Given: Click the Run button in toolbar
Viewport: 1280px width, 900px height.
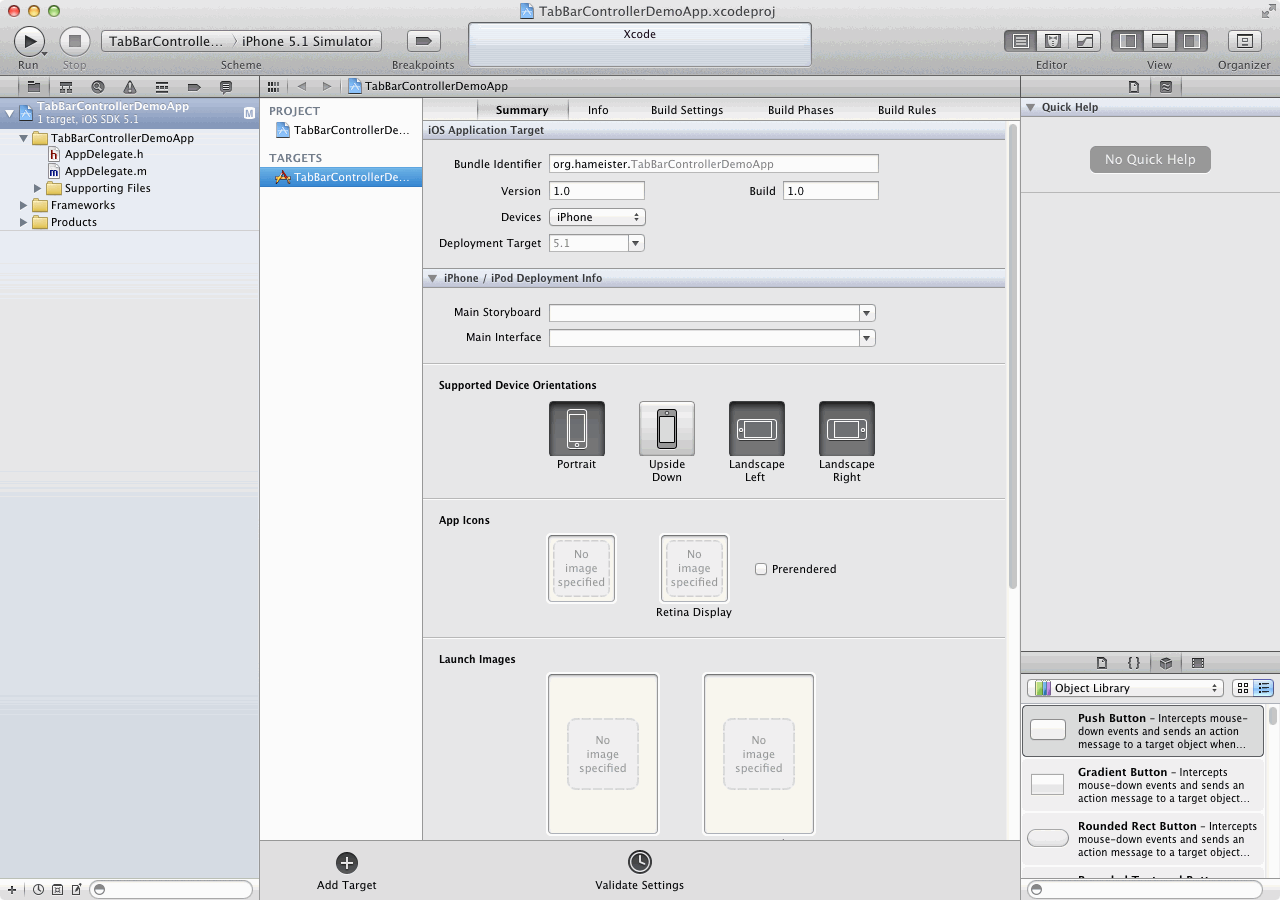Looking at the screenshot, I should (x=29, y=41).
